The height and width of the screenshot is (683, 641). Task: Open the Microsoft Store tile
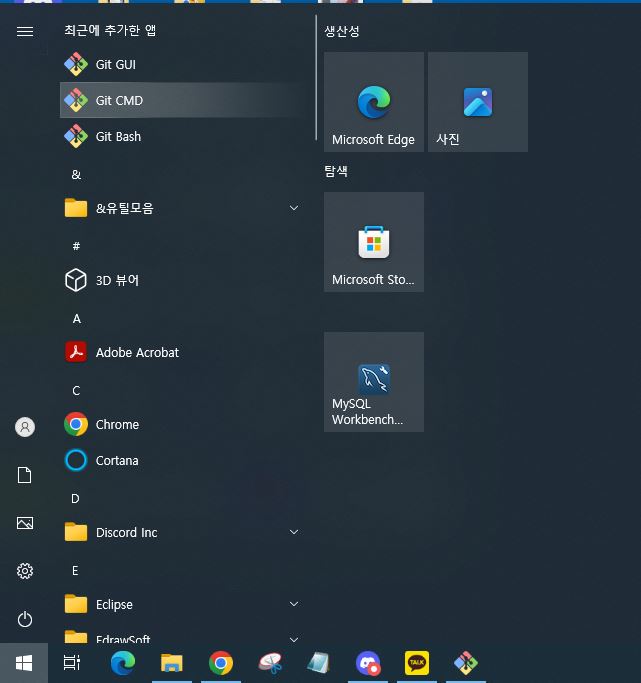[x=374, y=242]
